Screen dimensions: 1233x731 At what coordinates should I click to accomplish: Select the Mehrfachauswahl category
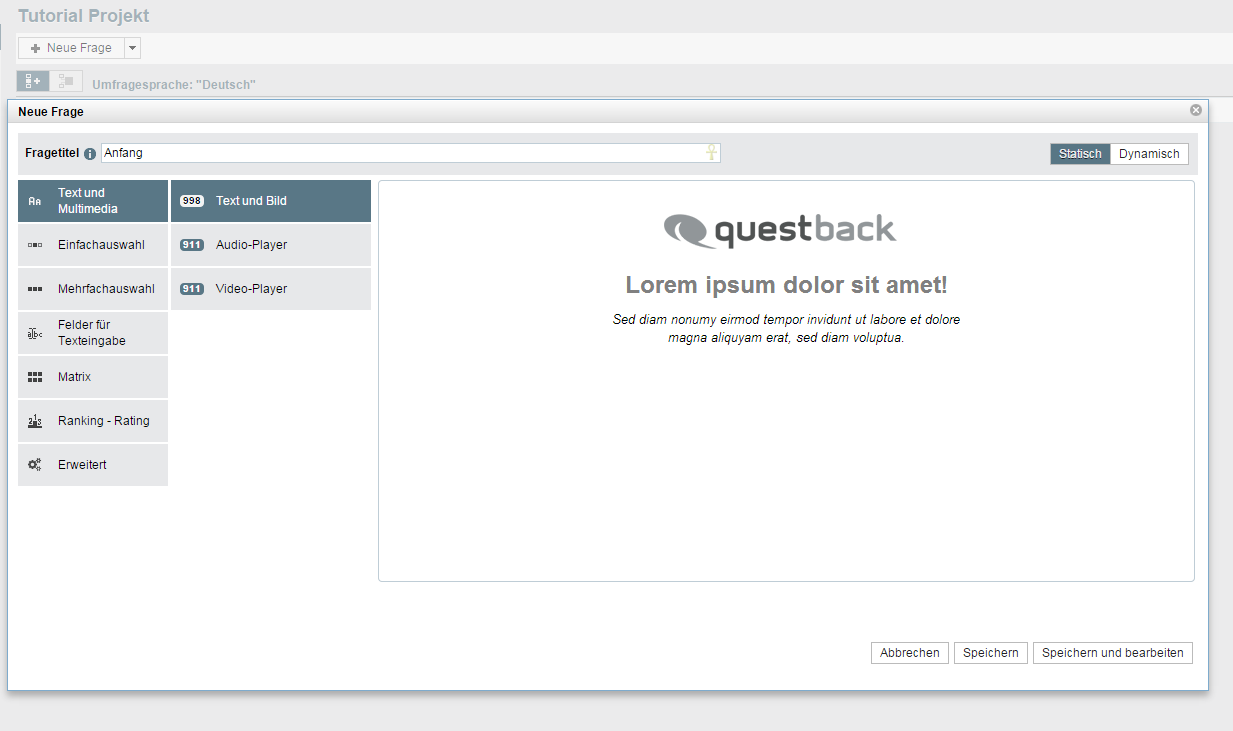pos(93,289)
